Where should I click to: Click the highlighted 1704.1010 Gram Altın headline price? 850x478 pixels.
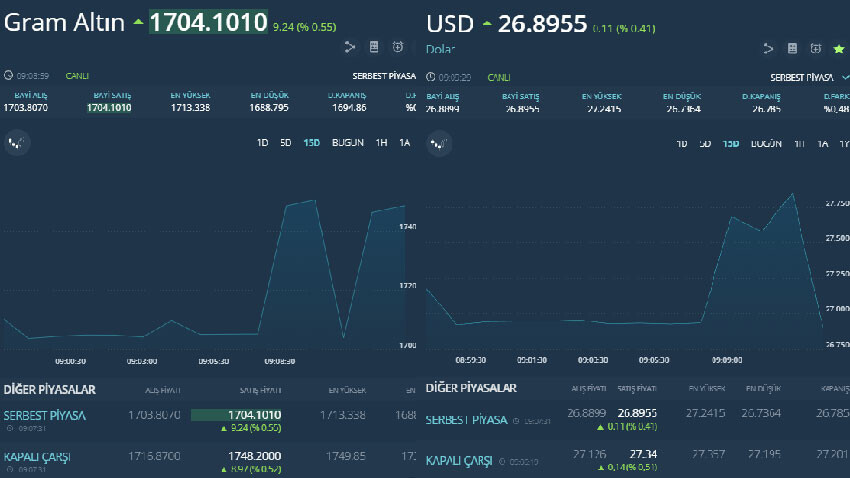coord(208,21)
